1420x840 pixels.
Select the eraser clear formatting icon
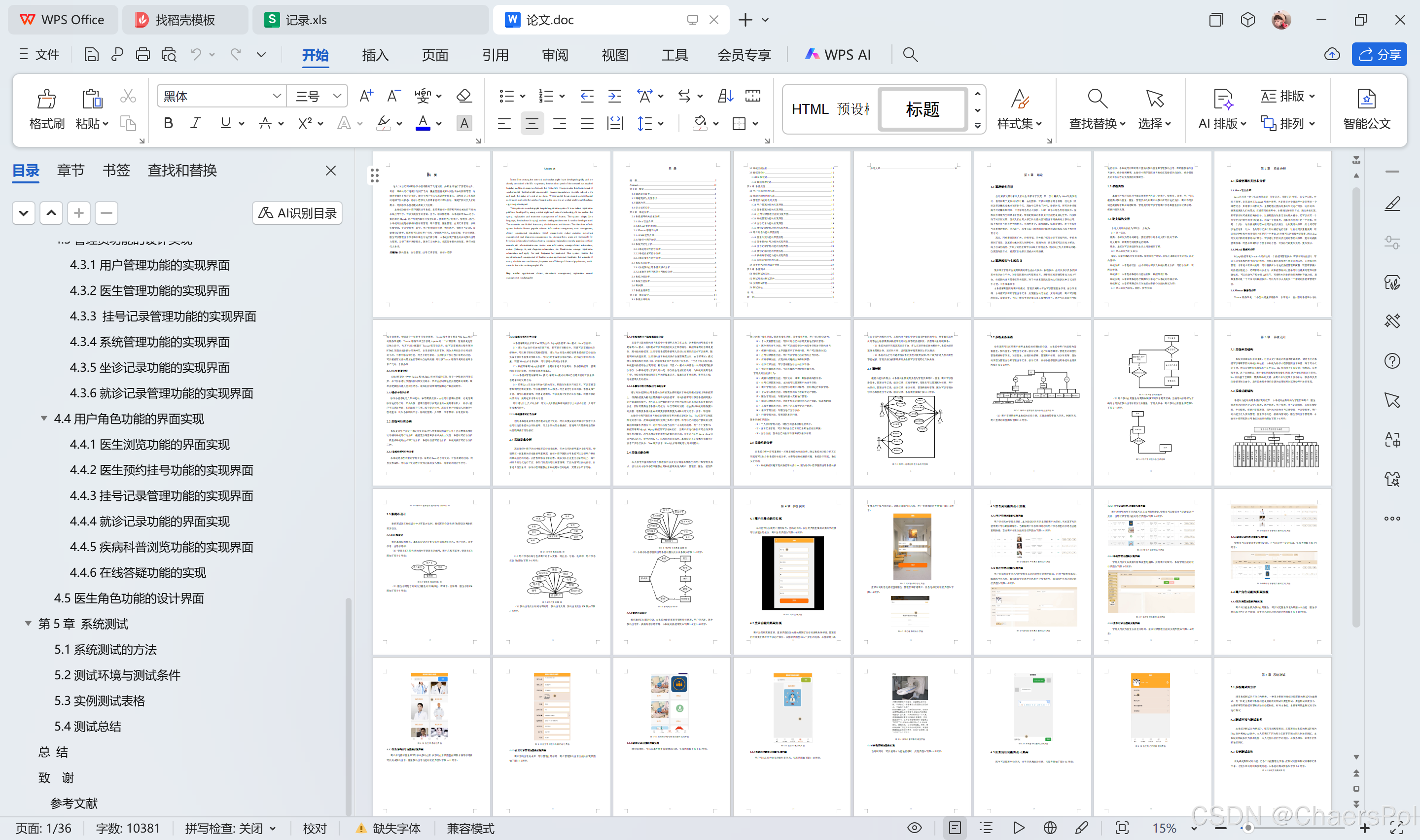click(464, 96)
